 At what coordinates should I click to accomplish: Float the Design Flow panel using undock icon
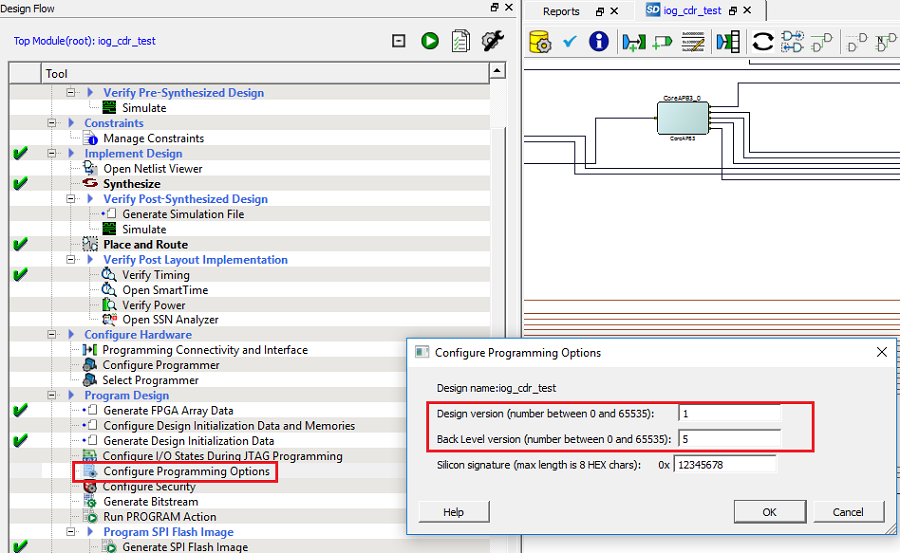[494, 8]
